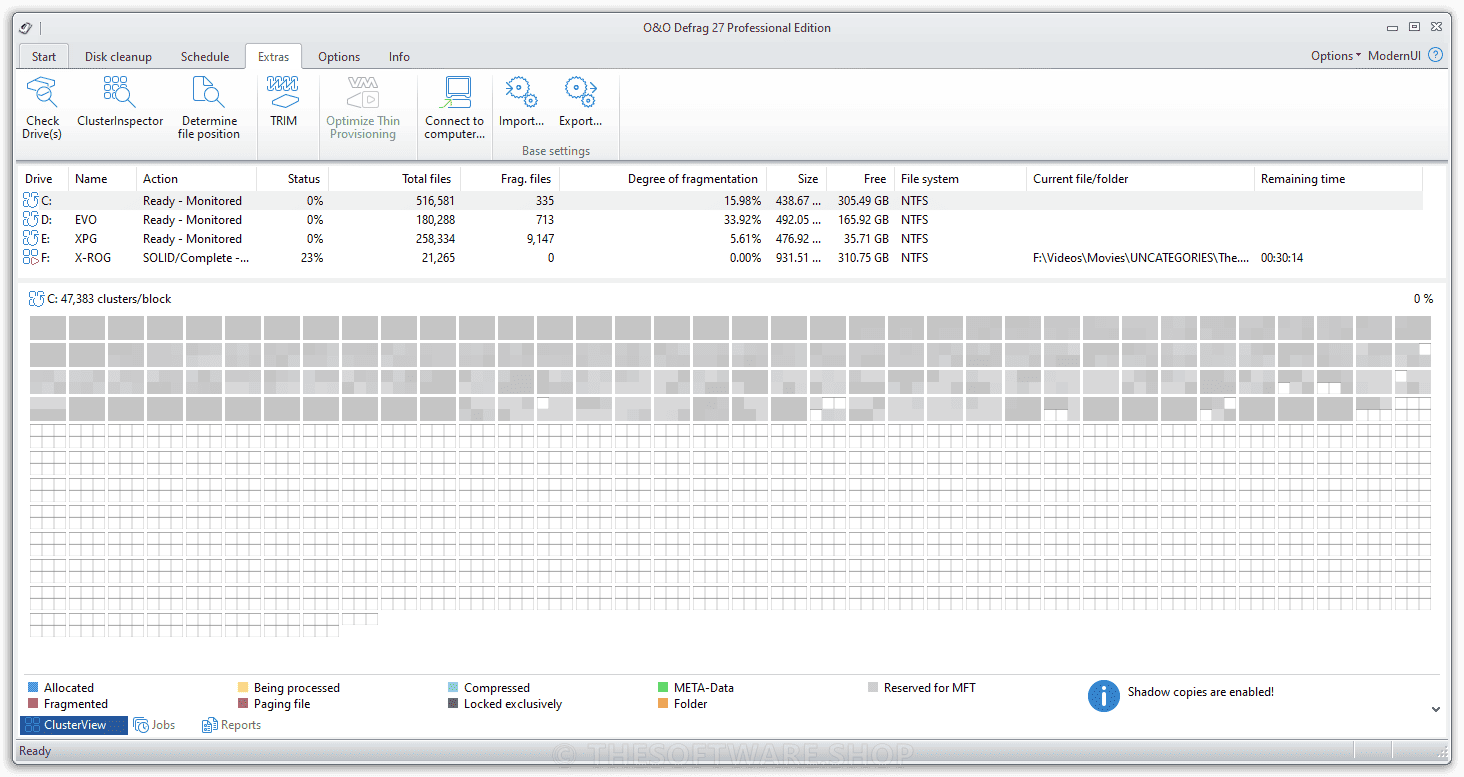Sort by Total files column header
The height and width of the screenshot is (777, 1464).
point(393,179)
